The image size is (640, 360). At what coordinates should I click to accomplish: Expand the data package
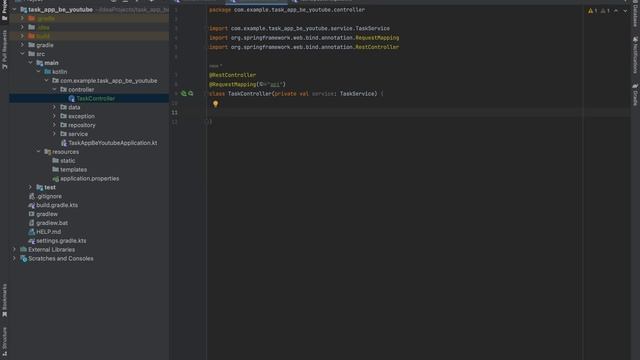[x=54, y=107]
